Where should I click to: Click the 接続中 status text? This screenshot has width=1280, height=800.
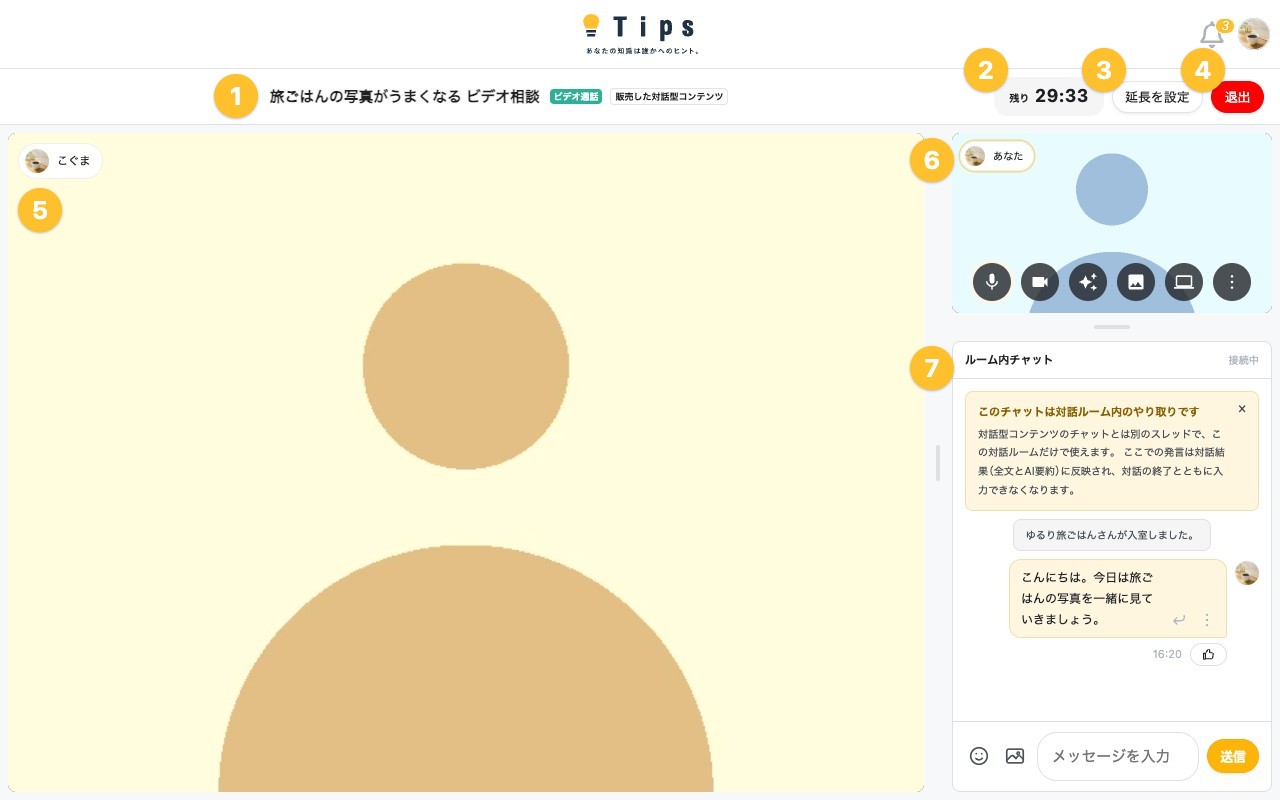tap(1243, 360)
